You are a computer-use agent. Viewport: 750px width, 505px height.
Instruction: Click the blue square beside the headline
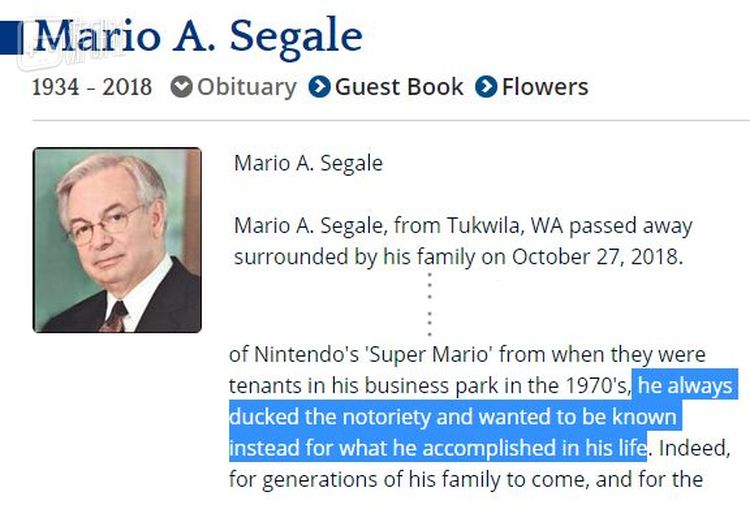click(x=10, y=37)
